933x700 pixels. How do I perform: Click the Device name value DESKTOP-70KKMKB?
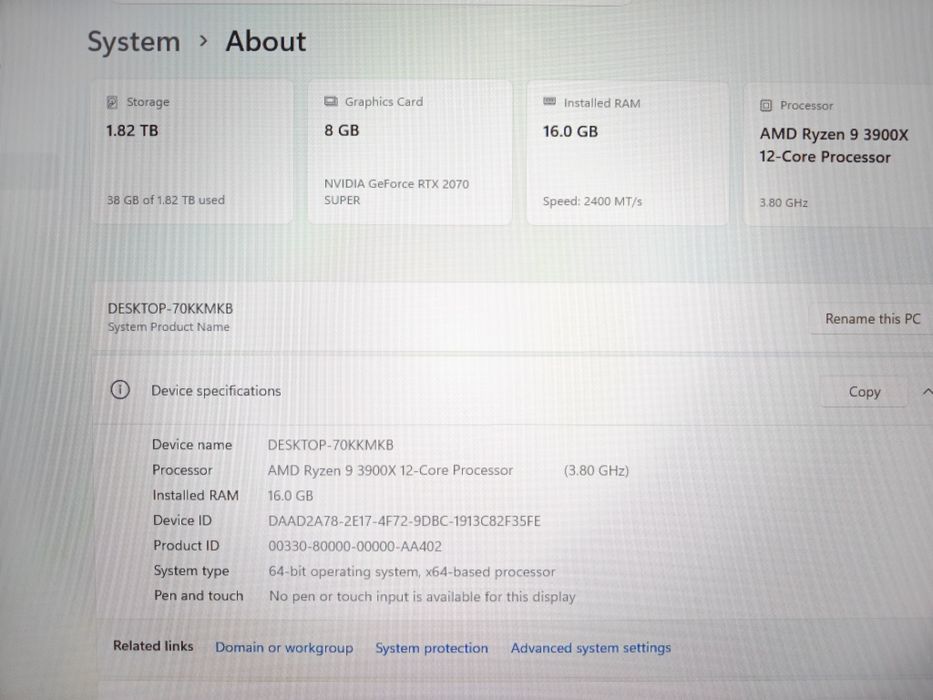[330, 445]
